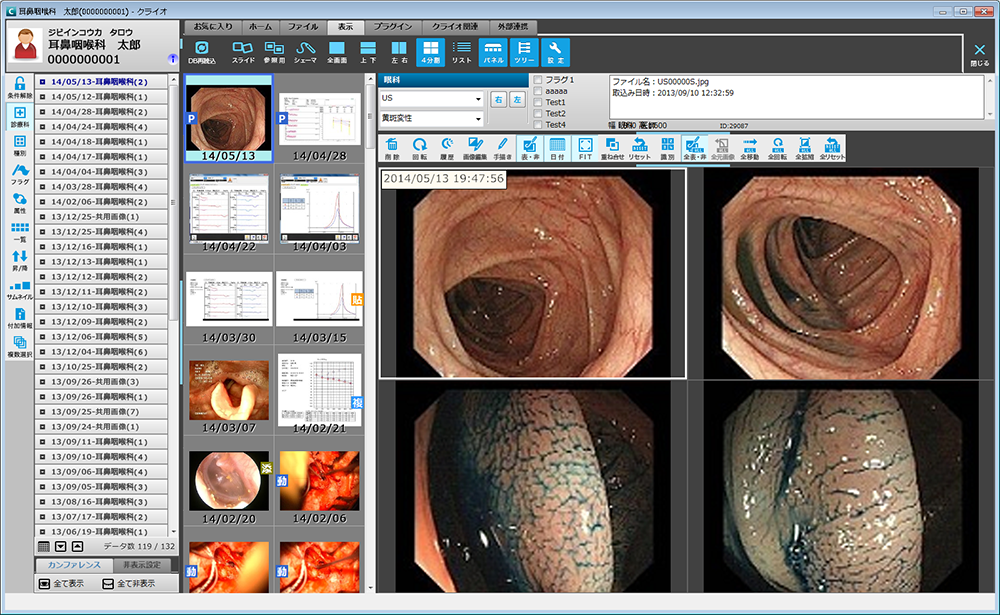Enable 複数選択 multi-select icon
The width and height of the screenshot is (1000, 615).
pos(20,346)
